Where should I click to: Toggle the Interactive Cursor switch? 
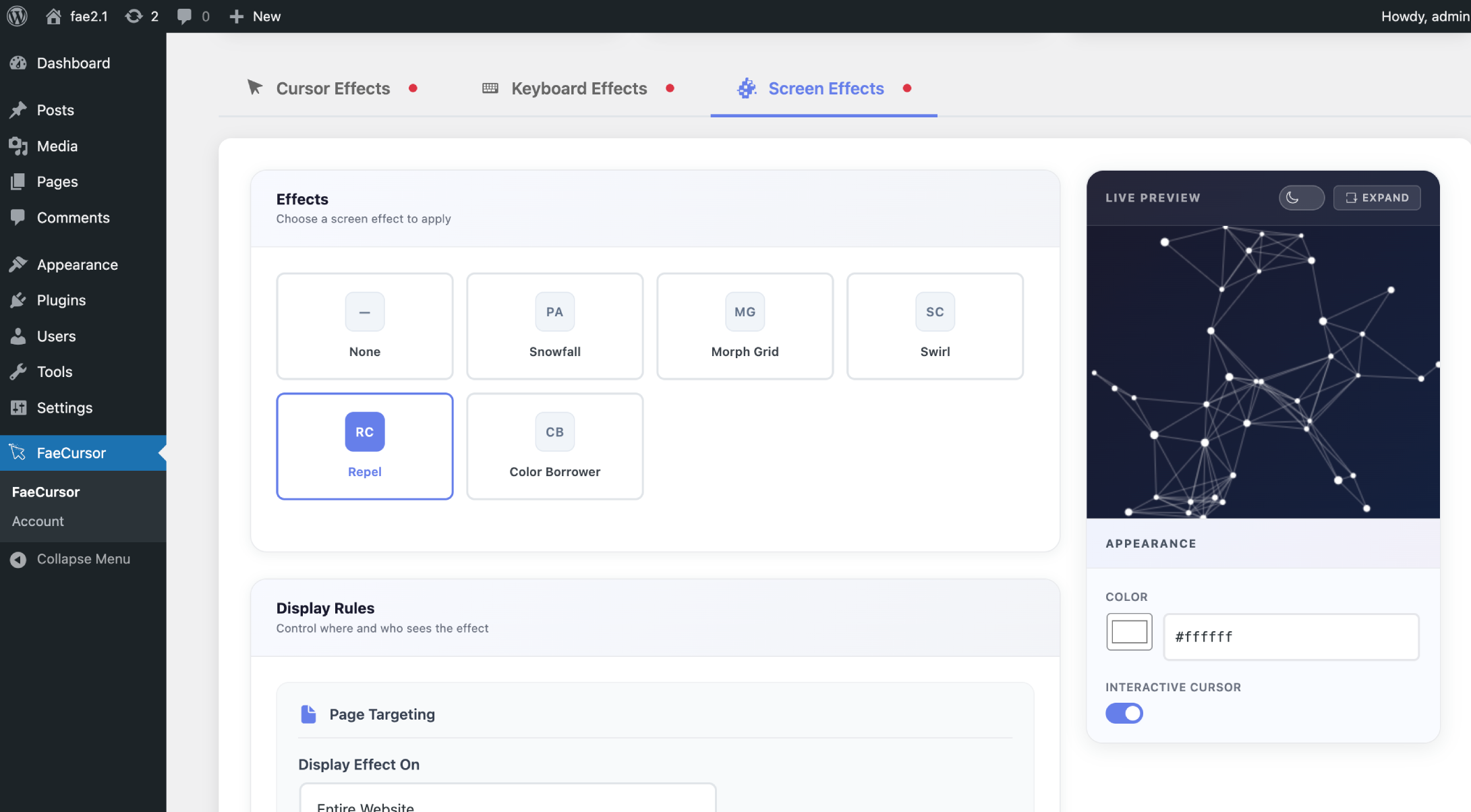(x=1124, y=713)
